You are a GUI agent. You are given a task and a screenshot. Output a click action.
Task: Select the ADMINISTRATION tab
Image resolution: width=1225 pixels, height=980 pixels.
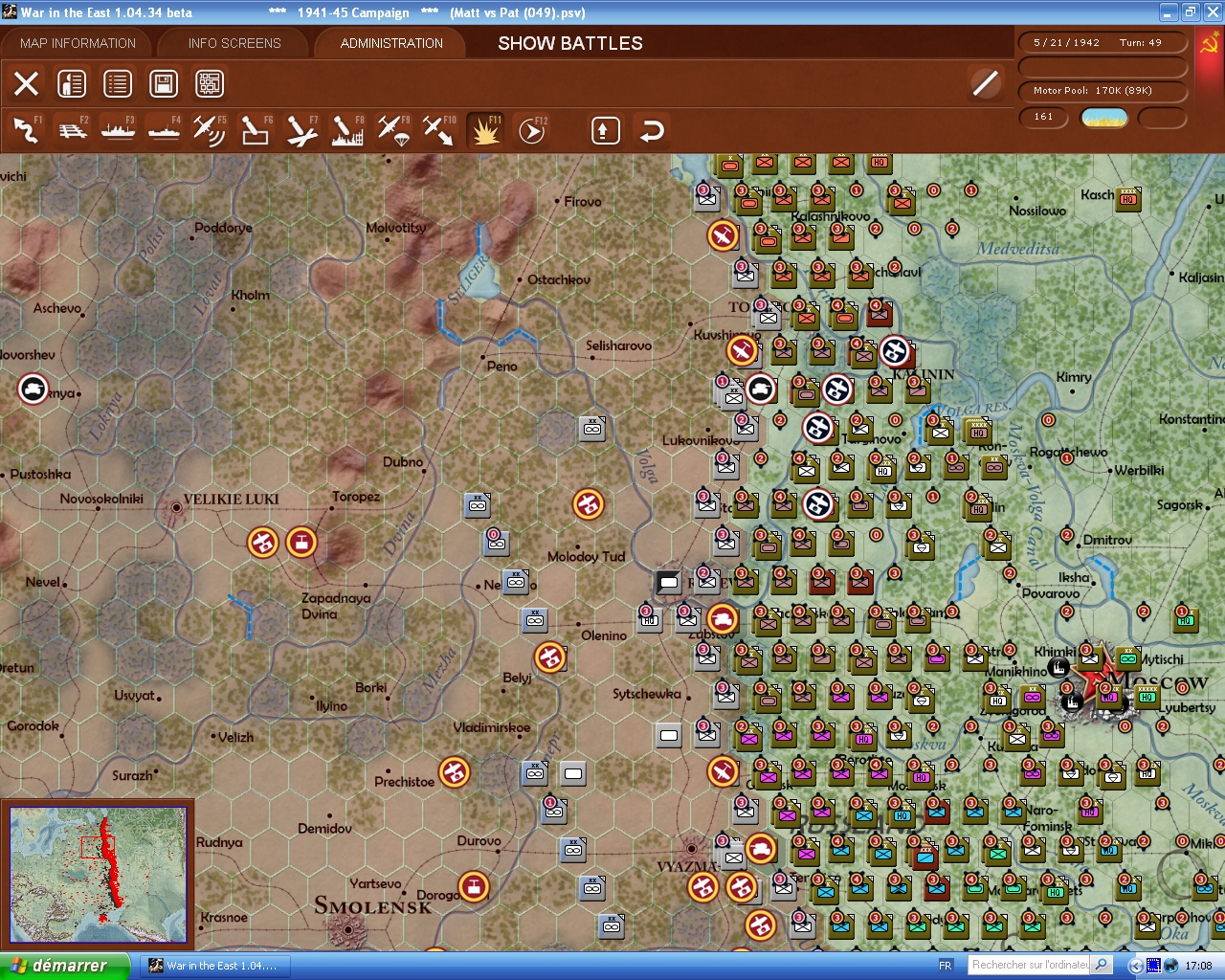[x=391, y=43]
